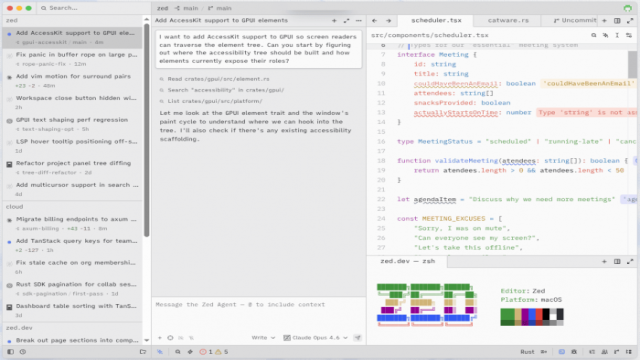
Task: Open the Write profile dropdown
Action: [263, 338]
